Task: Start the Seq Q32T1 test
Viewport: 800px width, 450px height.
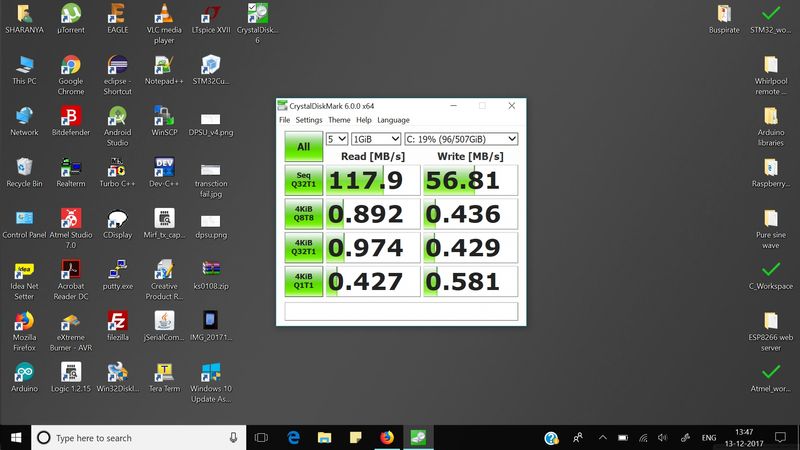Action: point(304,180)
